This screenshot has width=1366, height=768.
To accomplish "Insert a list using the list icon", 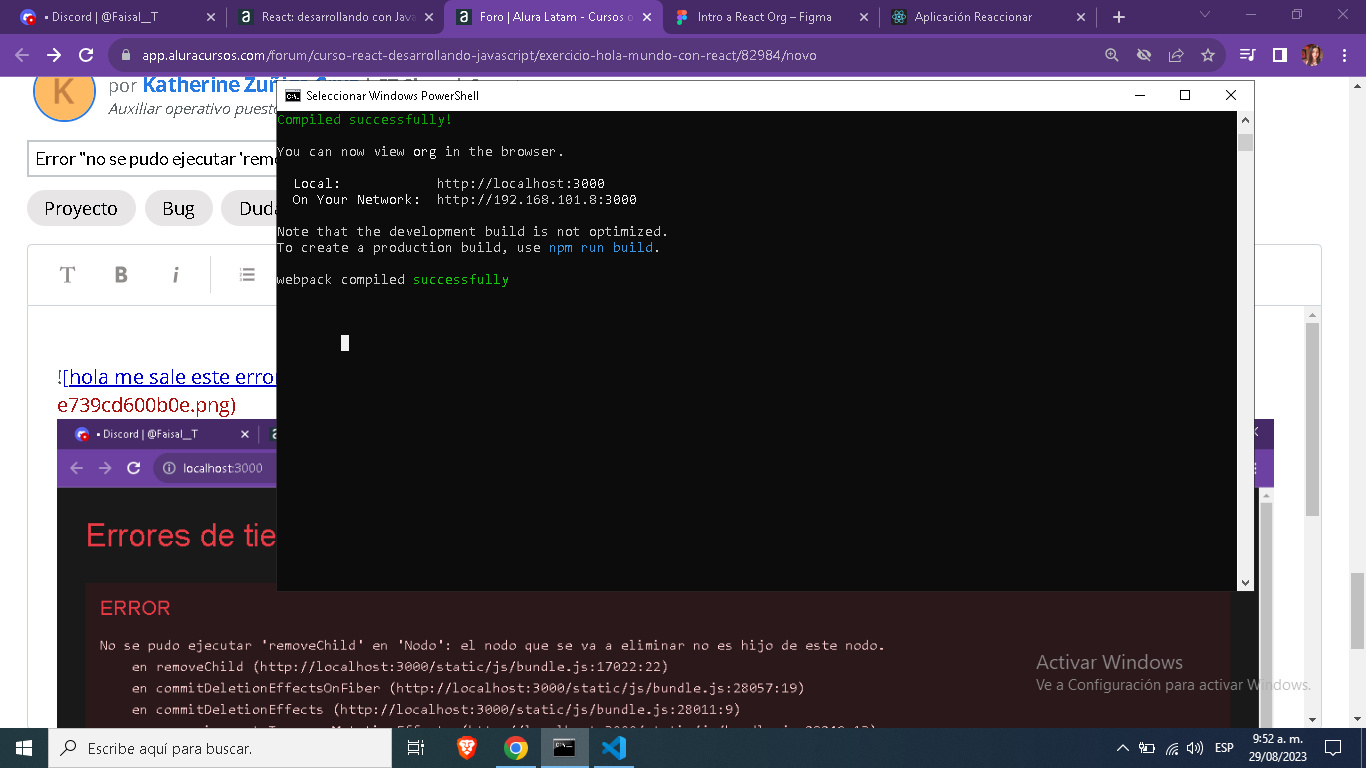I will 247,275.
